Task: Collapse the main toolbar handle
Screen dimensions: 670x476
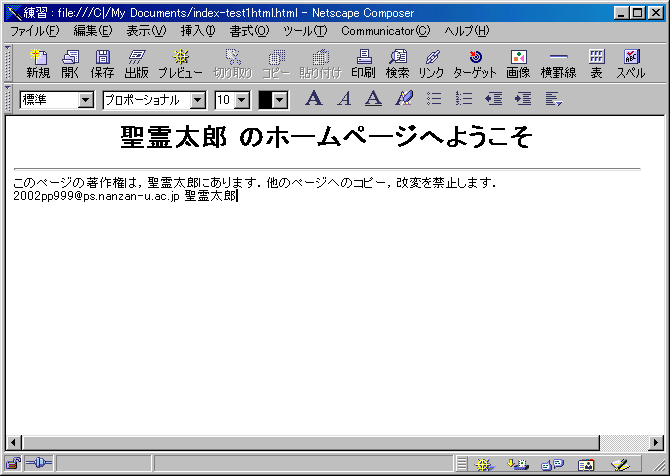Action: (x=8, y=63)
